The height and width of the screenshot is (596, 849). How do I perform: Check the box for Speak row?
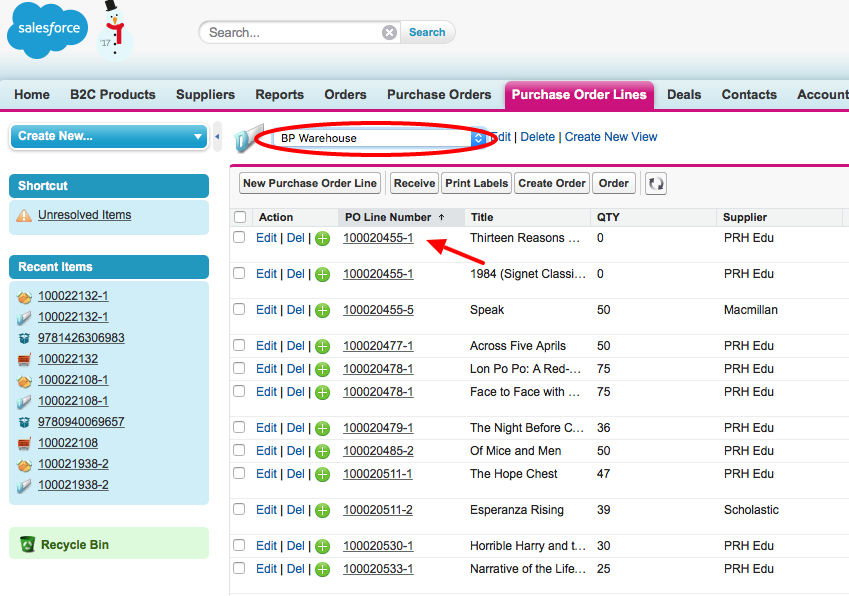239,309
